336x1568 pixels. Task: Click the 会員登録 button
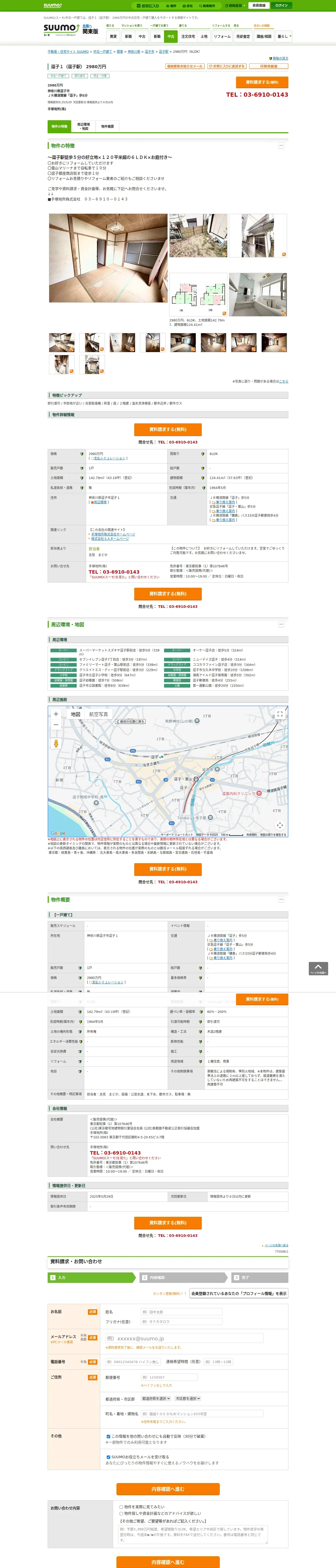point(259,5)
